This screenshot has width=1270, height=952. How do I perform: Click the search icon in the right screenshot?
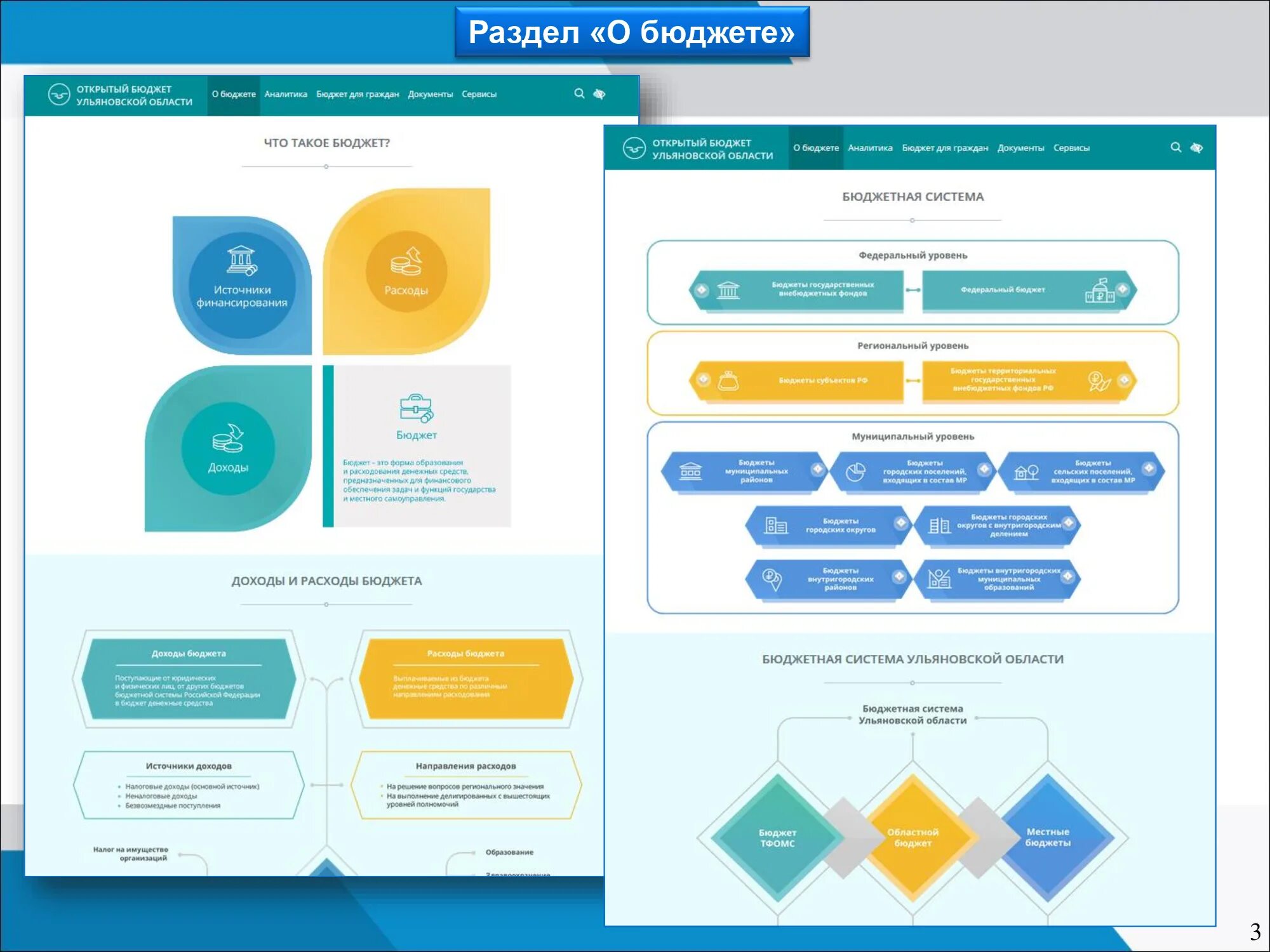coord(1176,147)
